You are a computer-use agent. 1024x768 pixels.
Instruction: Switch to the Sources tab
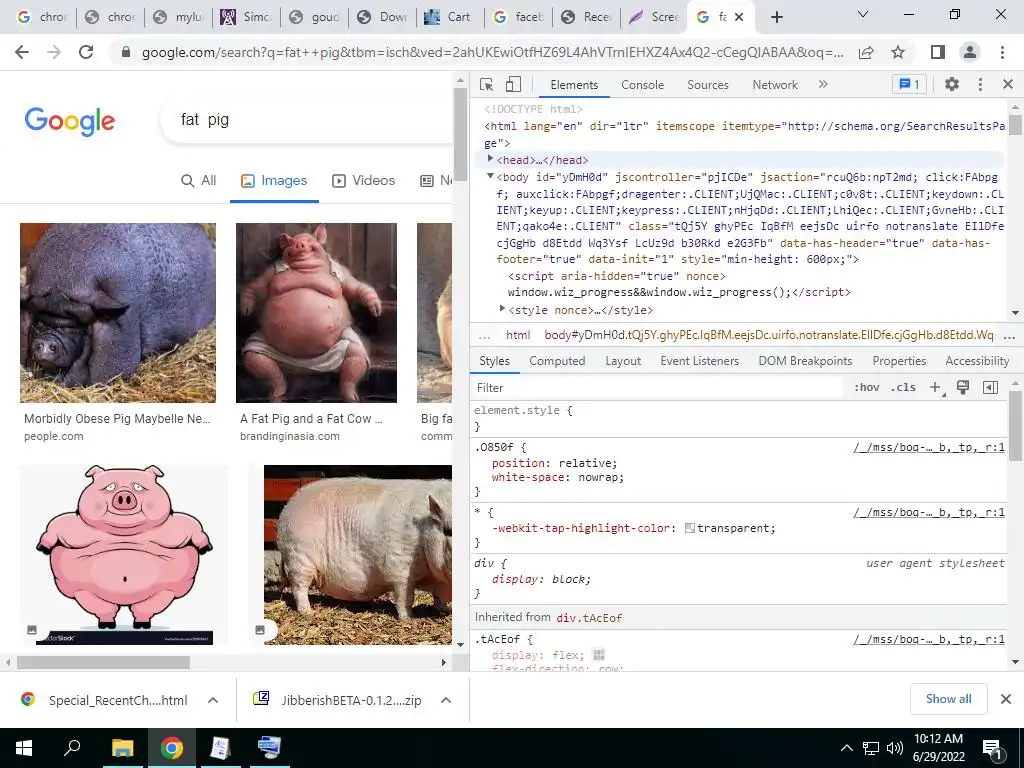point(707,85)
